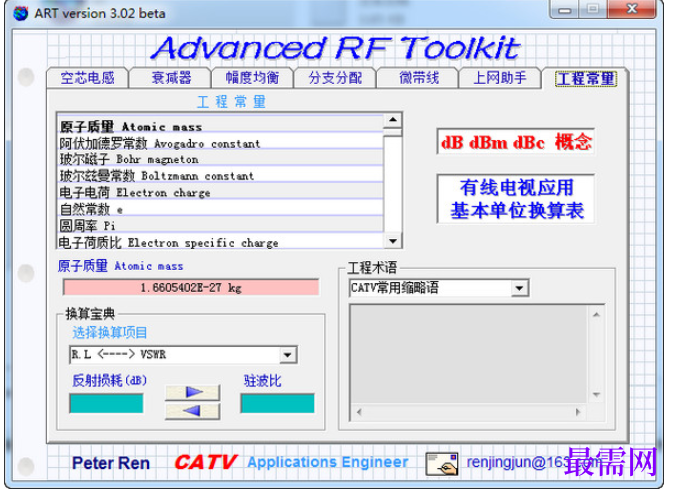Screen dimensions: 676x493
Task: Close the ART version 3.02 window
Action: click(632, 9)
